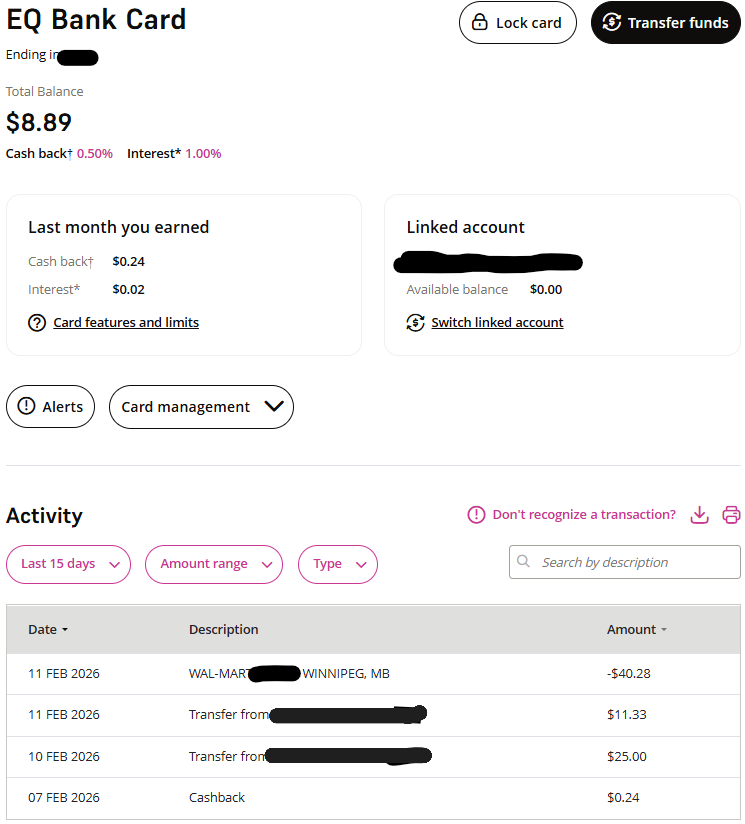Open Card features and limits link
Screen dimensions: 745x824
coord(126,323)
